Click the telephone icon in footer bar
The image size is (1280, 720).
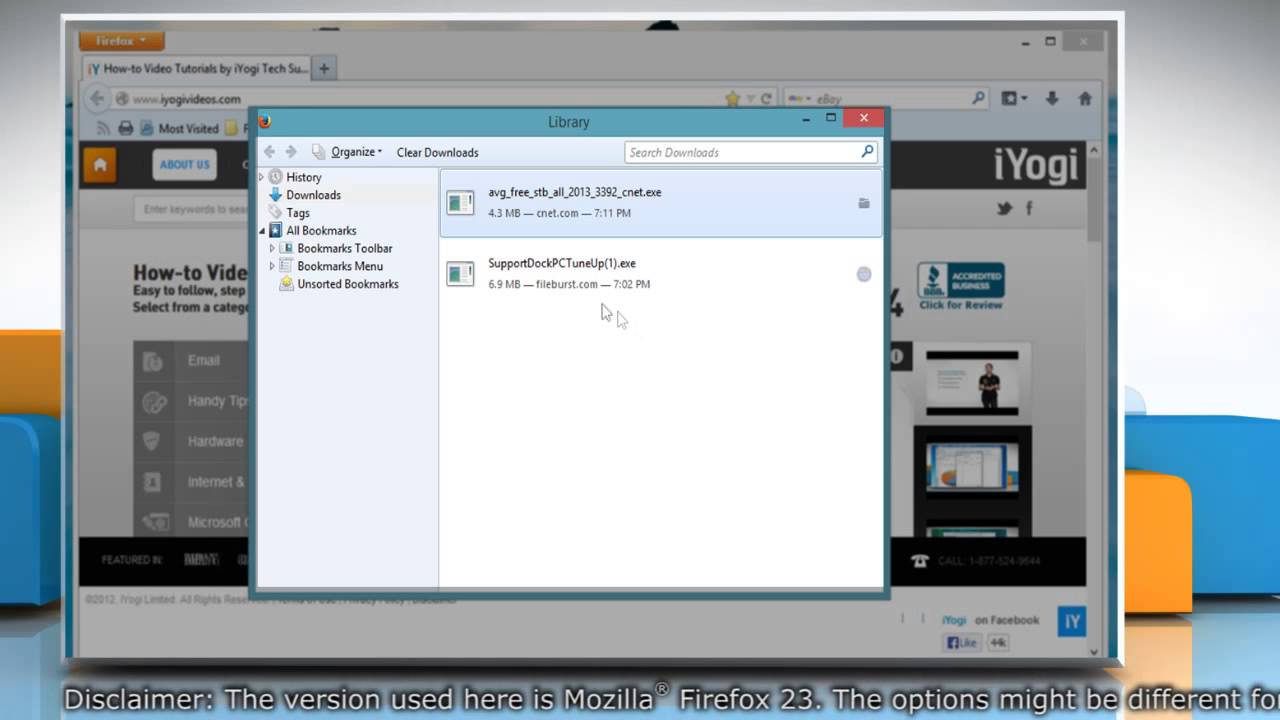(920, 561)
